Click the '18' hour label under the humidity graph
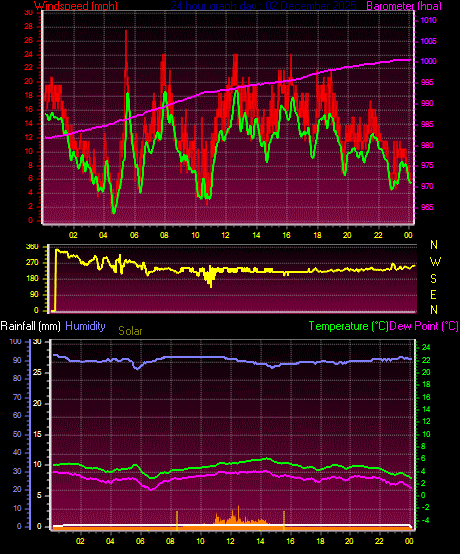 coord(320,541)
